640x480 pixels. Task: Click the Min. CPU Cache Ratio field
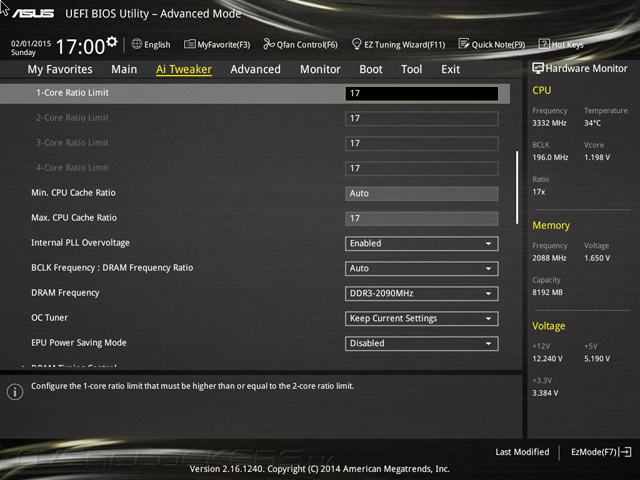tap(422, 193)
